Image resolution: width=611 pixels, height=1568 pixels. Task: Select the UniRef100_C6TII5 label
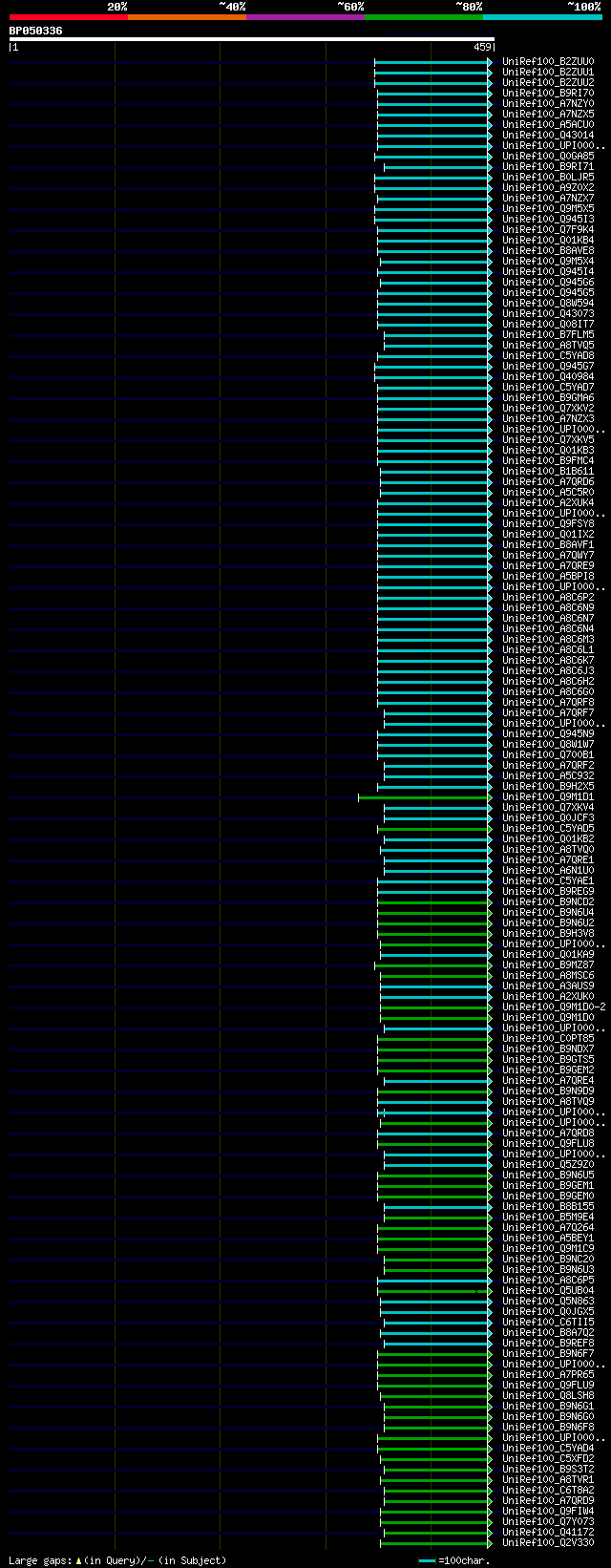tap(548, 1323)
